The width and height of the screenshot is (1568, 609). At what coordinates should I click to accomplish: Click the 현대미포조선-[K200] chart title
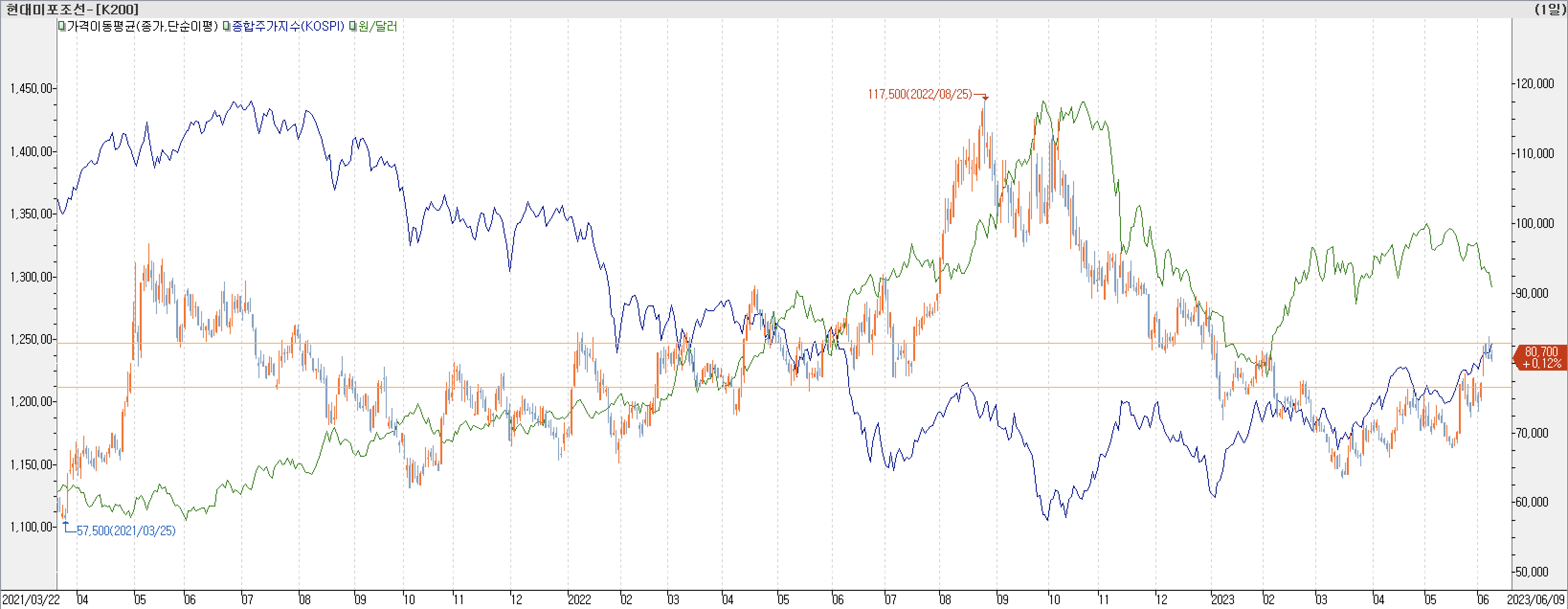pyautogui.click(x=72, y=9)
